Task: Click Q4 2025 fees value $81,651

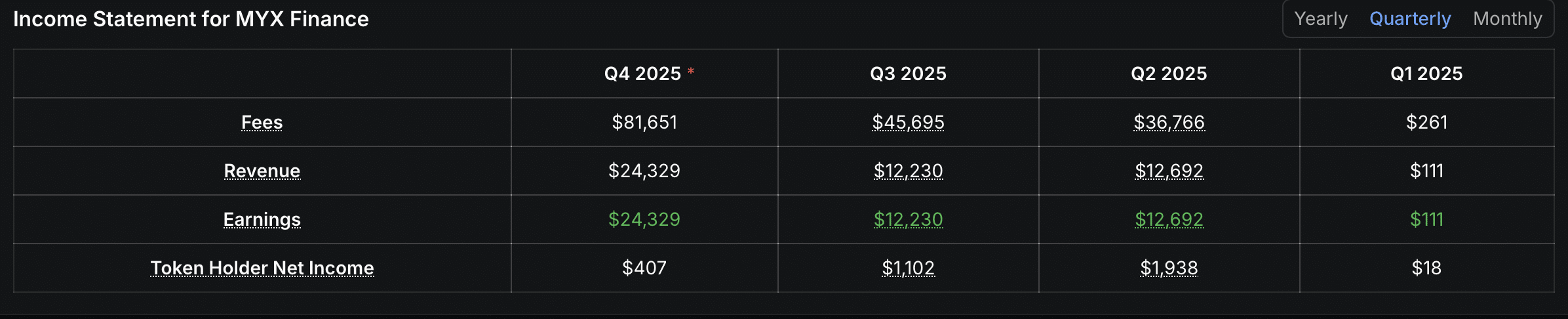Action: (x=644, y=123)
